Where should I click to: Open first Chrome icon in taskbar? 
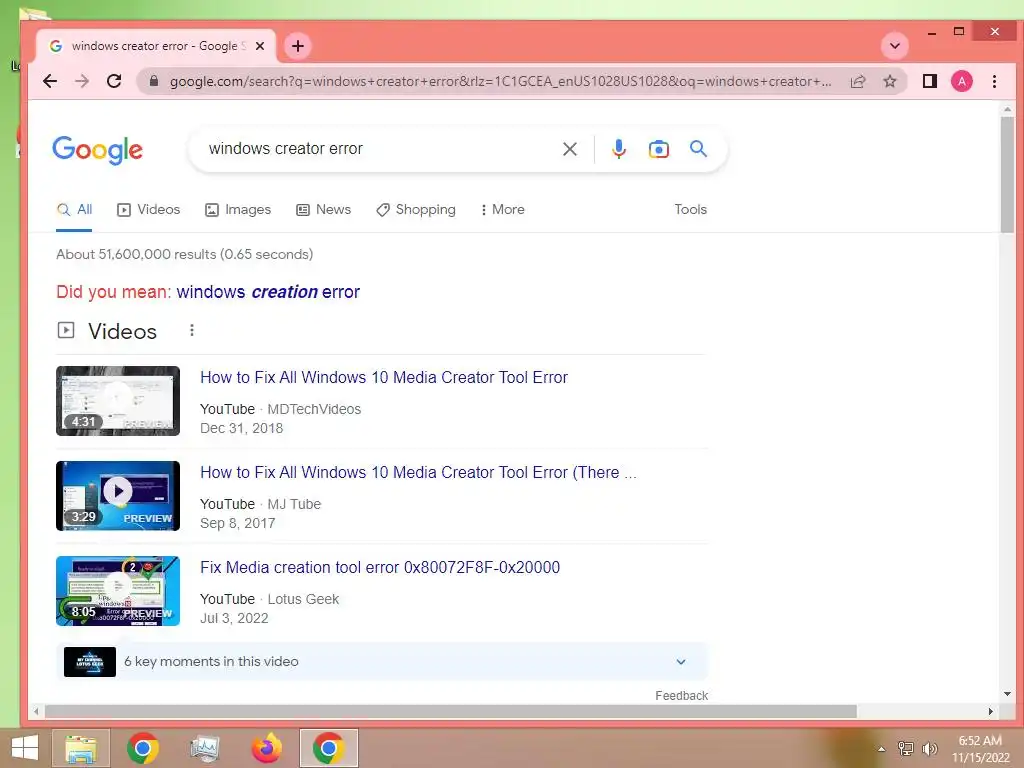143,748
